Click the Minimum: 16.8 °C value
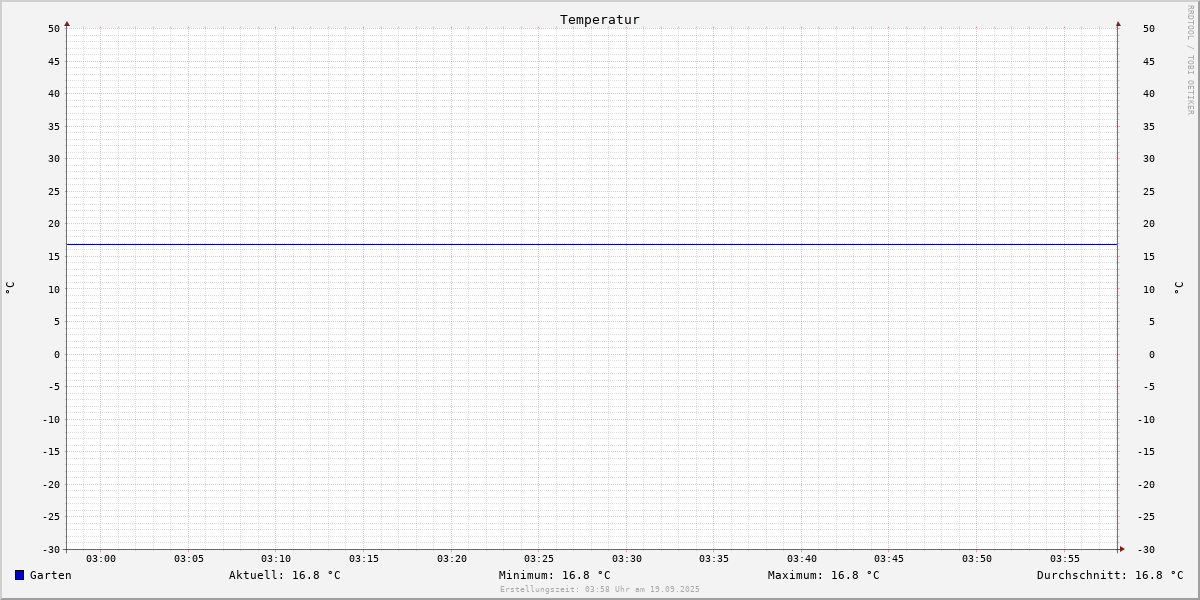 coord(555,575)
